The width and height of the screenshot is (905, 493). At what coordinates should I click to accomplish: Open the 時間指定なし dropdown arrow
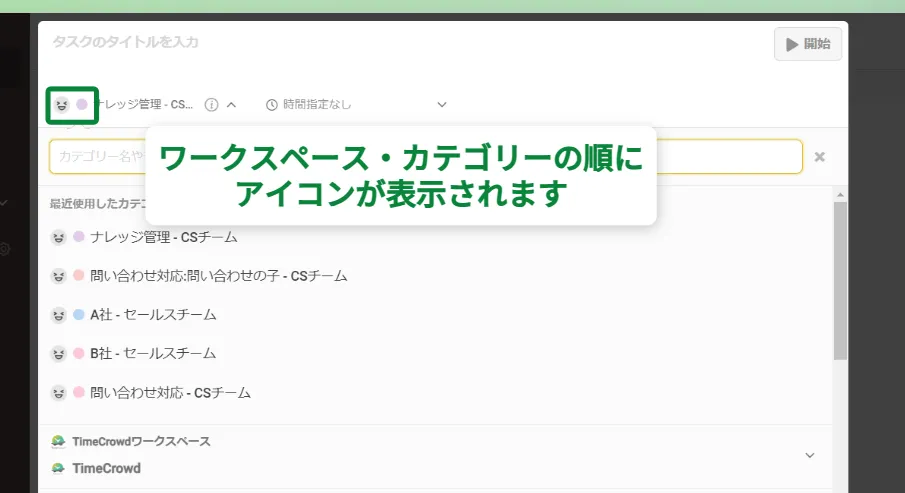pyautogui.click(x=442, y=104)
